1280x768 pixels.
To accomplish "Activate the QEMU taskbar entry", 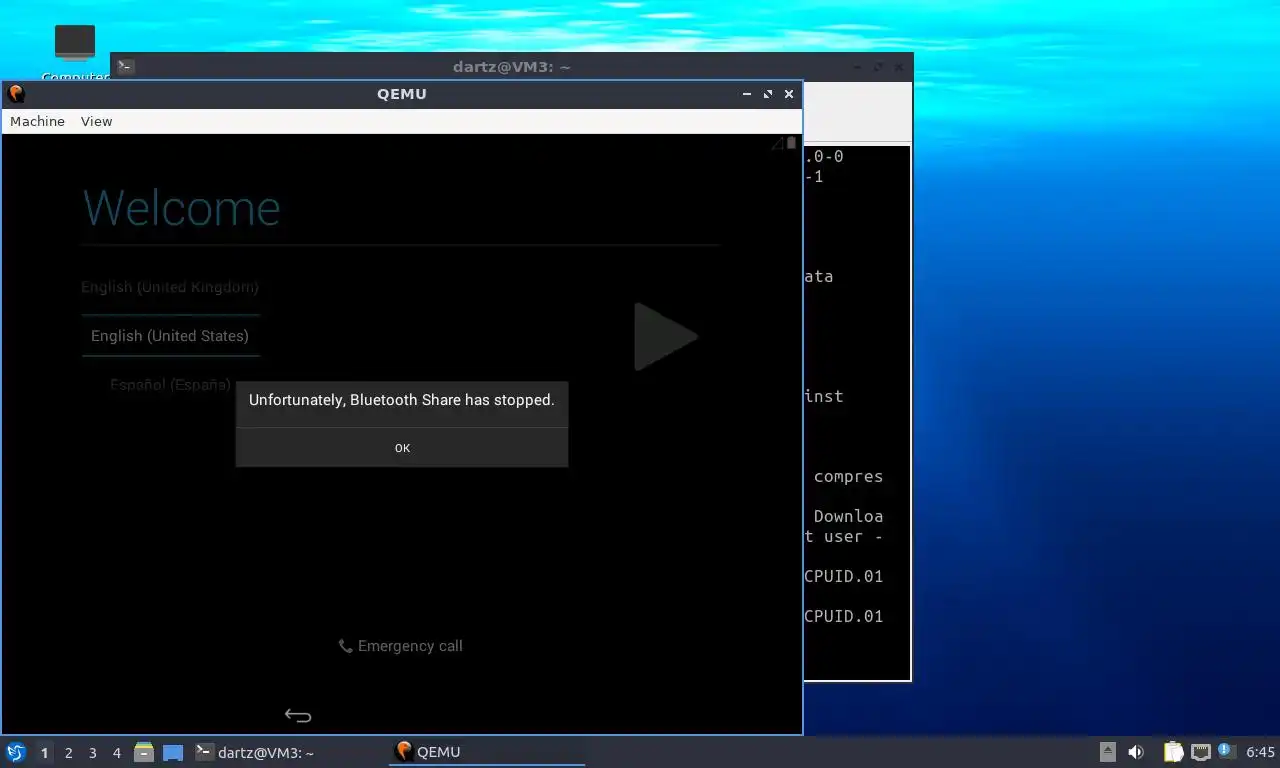I will [x=487, y=752].
